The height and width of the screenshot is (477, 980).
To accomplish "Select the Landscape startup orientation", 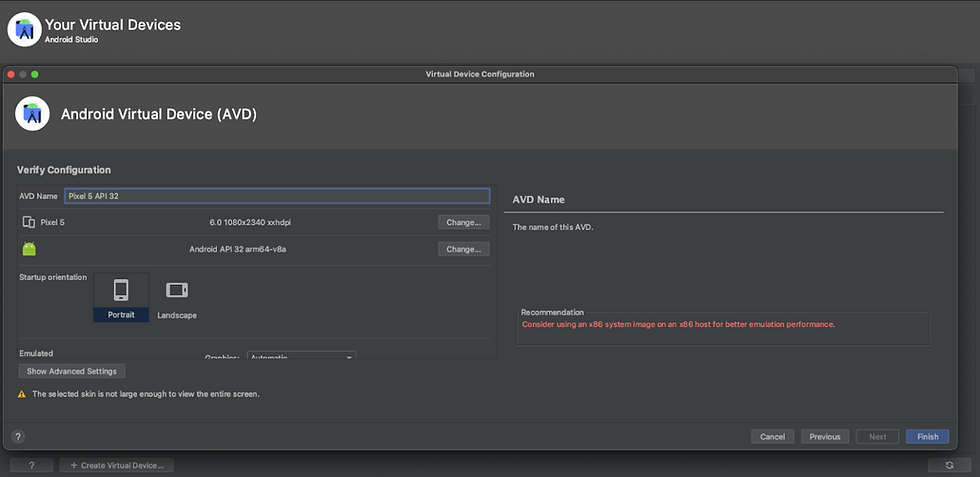I will click(177, 298).
